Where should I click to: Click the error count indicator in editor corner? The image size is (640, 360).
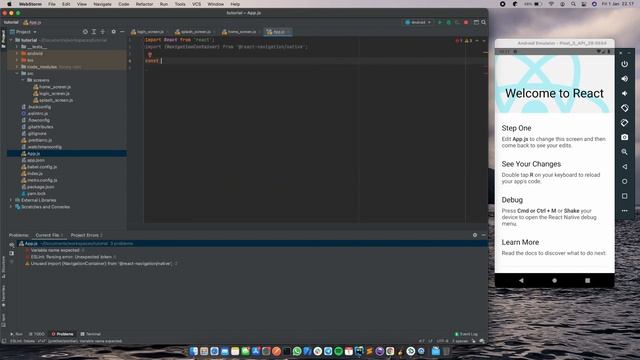coord(459,40)
